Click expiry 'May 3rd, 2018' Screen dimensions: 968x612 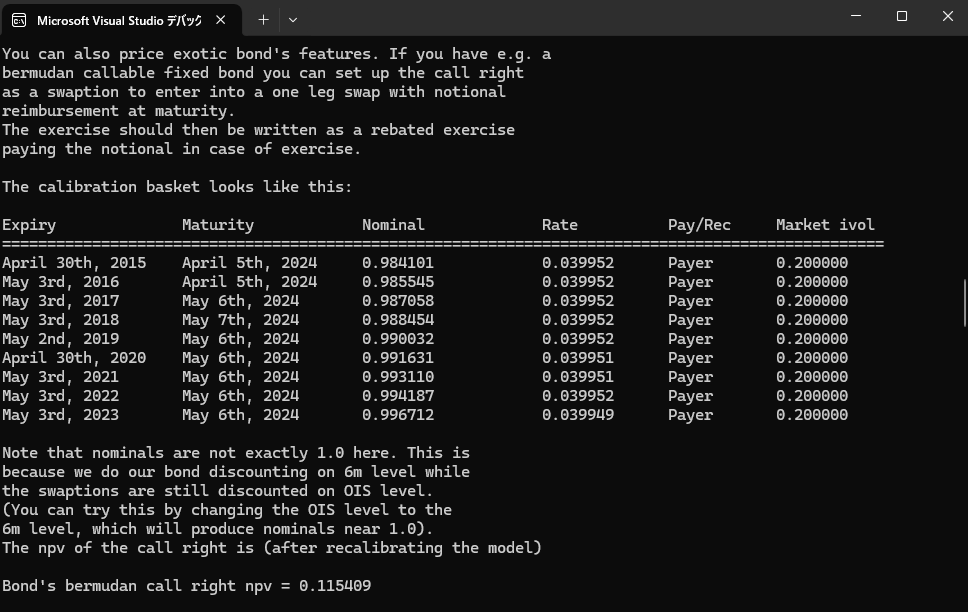[60, 320]
